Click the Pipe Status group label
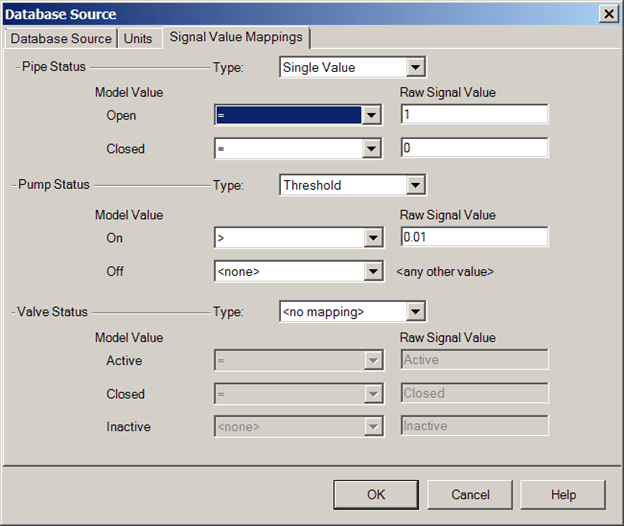The width and height of the screenshot is (624, 526). (54, 66)
